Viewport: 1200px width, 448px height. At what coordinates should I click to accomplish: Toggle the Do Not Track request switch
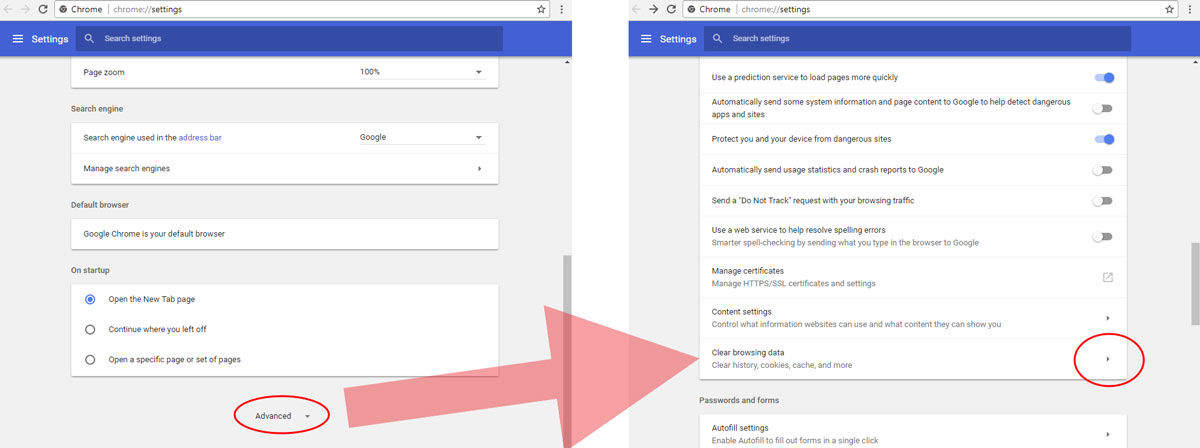pos(1103,201)
